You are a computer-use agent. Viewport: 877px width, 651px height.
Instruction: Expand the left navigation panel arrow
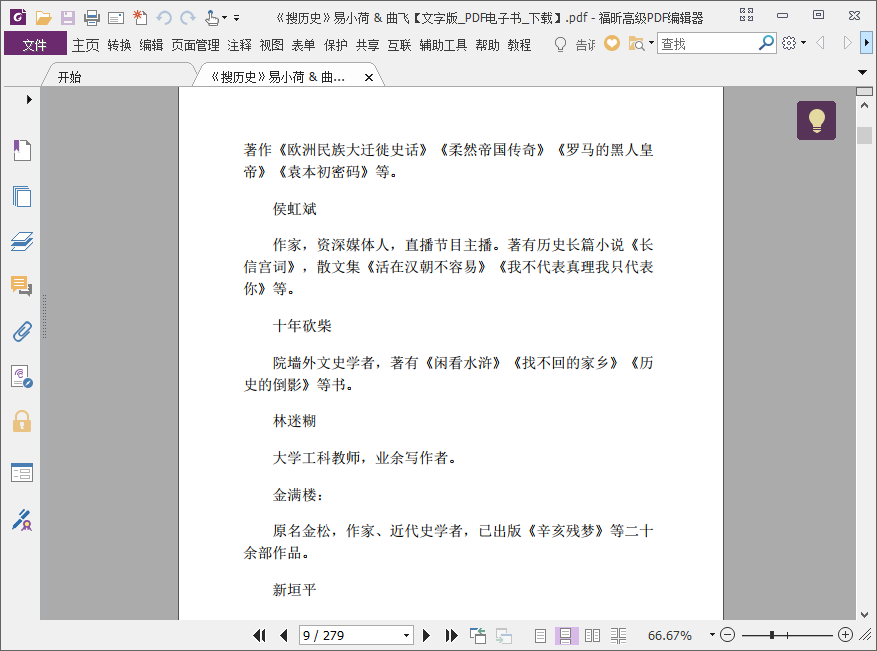pos(29,100)
